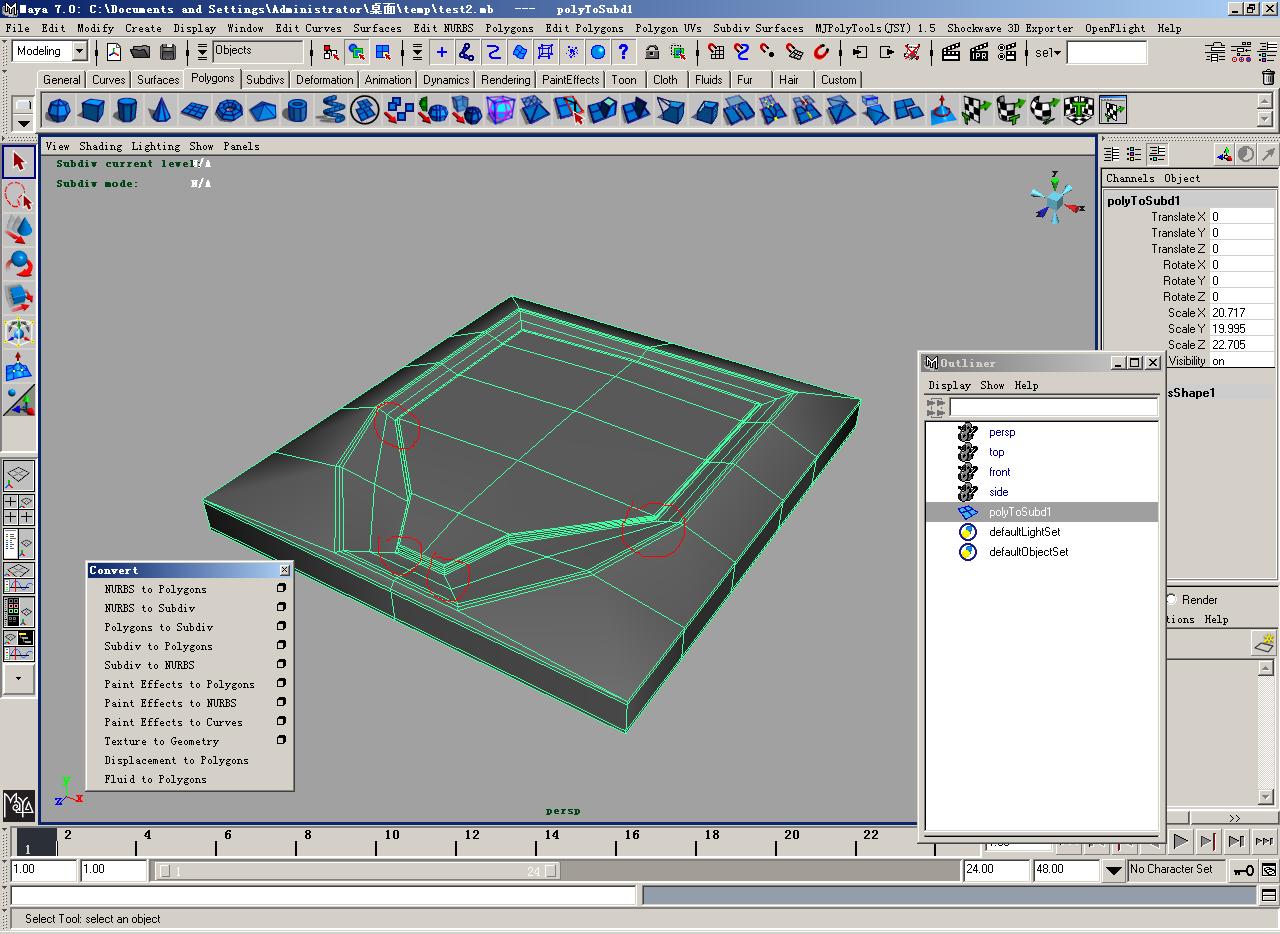Choose Displacement to Polygons in Convert
Image resolution: width=1280 pixels, height=934 pixels.
pyautogui.click(x=176, y=760)
